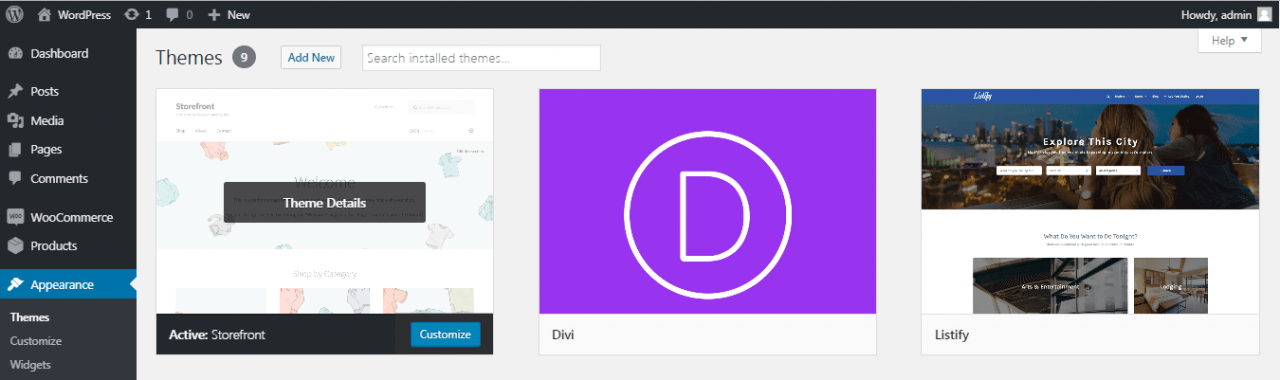The height and width of the screenshot is (380, 1280).
Task: Click the Posts pushpin icon
Action: tap(15, 91)
